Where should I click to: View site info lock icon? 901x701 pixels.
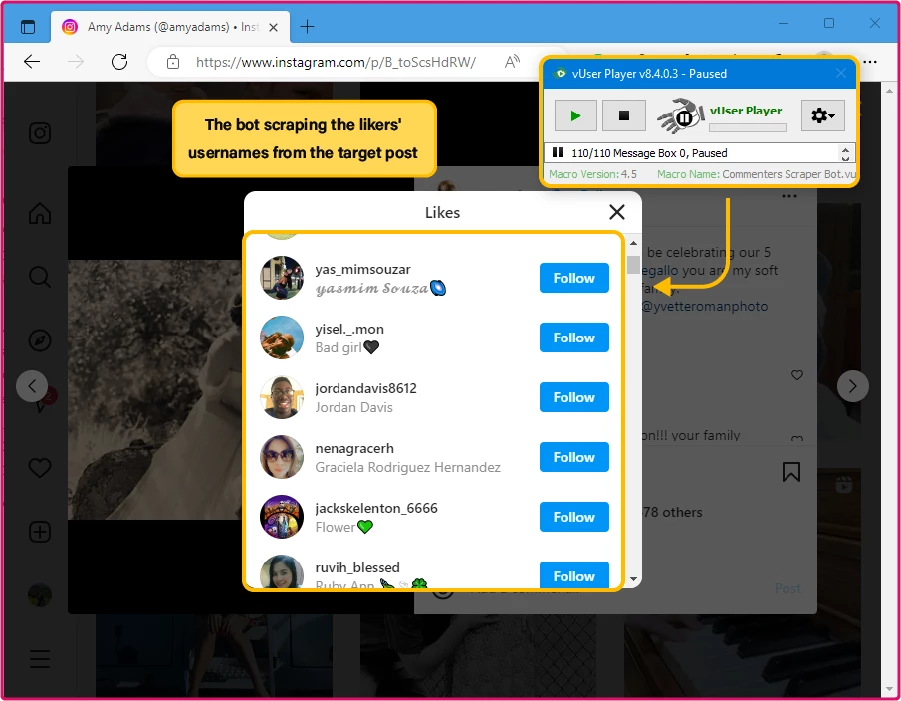tap(173, 61)
